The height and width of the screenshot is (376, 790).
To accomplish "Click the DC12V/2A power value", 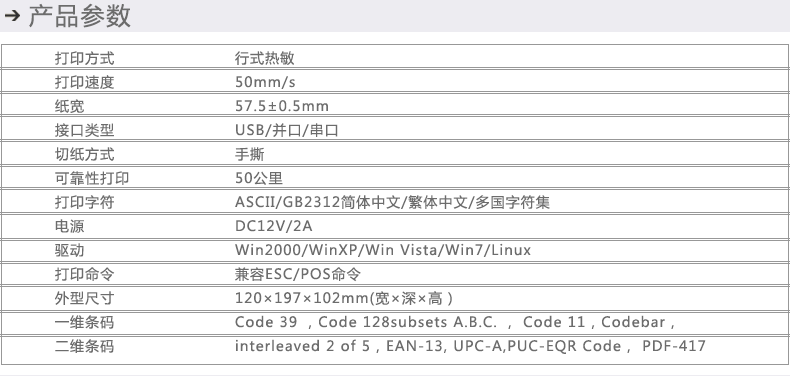I will coord(274,226).
